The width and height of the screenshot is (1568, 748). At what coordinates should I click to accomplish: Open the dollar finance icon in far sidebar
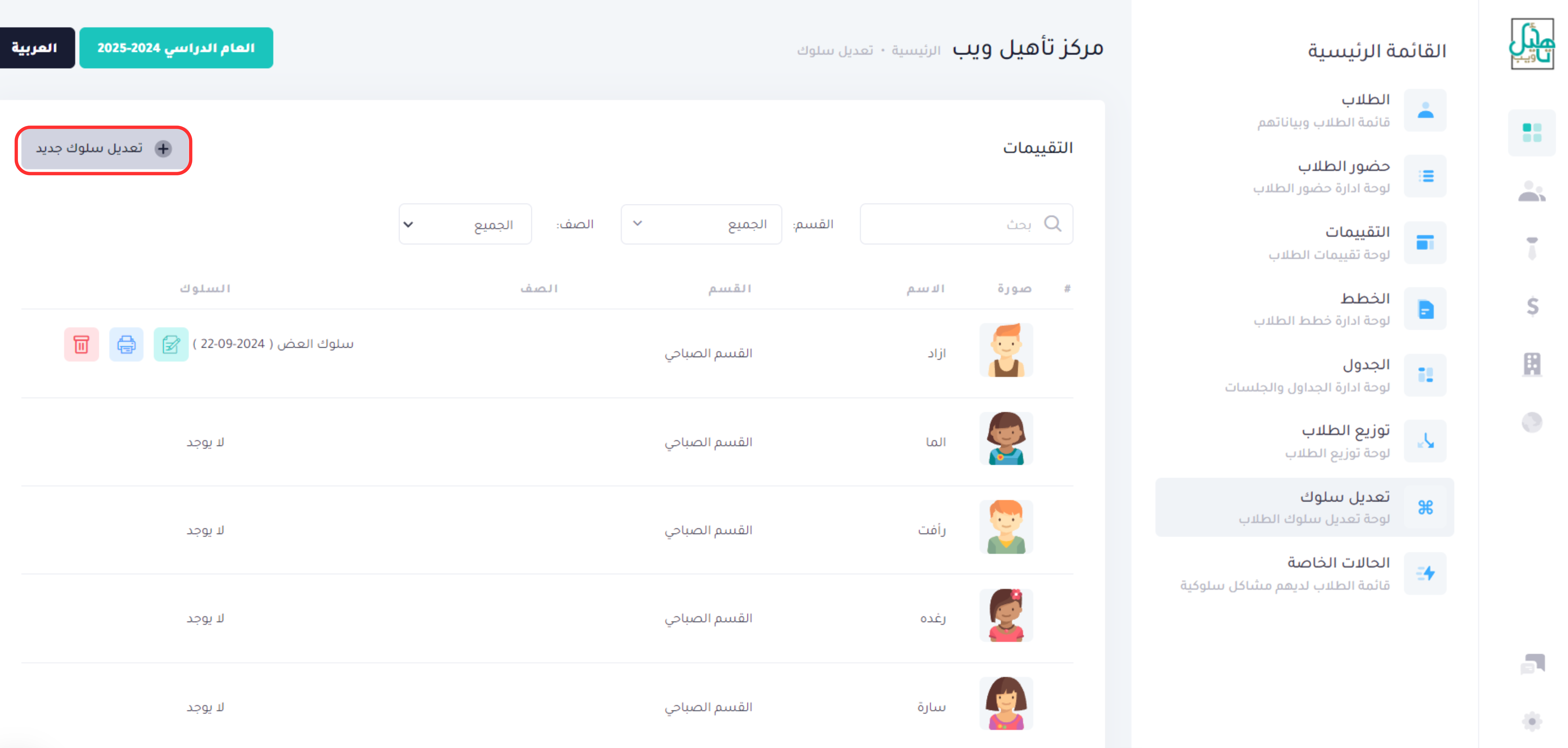pos(1532,306)
